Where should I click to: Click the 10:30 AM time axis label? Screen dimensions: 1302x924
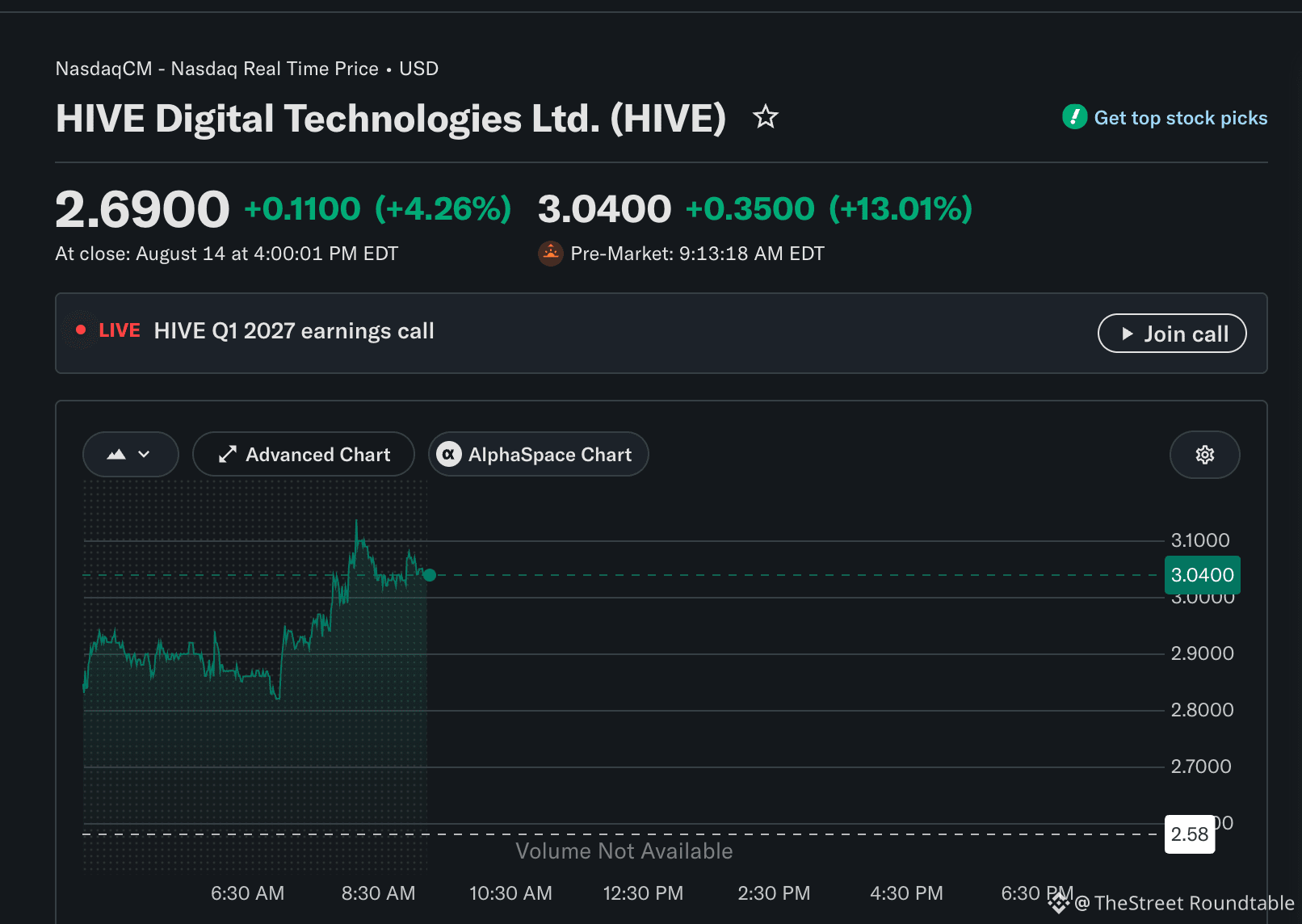(x=511, y=893)
